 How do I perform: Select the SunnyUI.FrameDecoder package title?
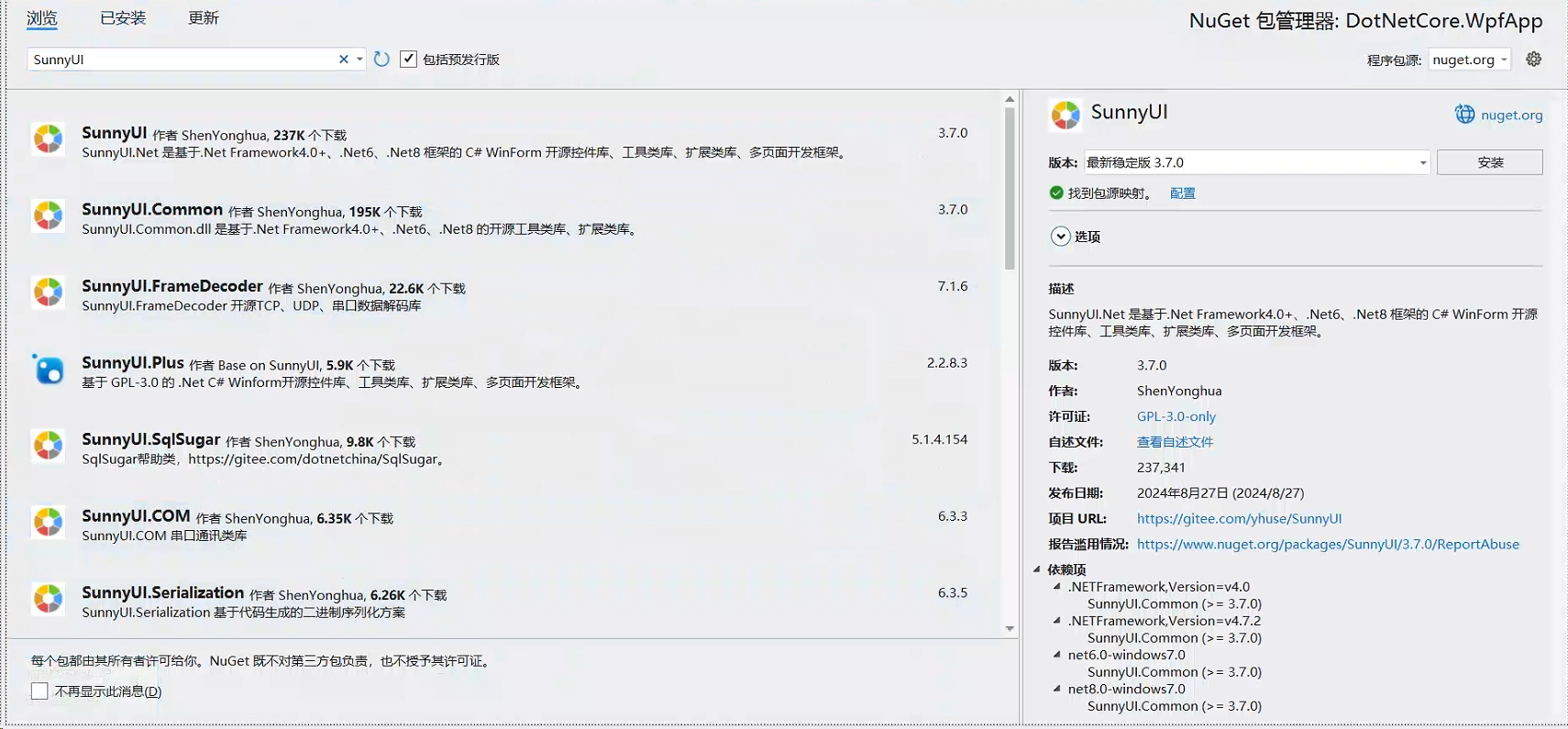tap(172, 286)
